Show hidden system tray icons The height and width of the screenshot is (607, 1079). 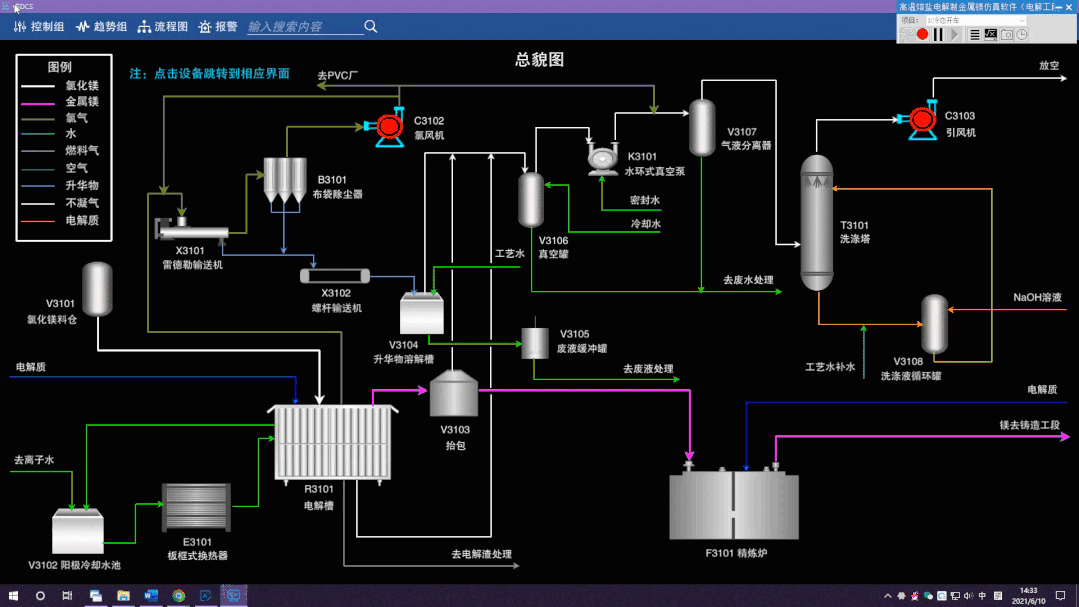888,596
